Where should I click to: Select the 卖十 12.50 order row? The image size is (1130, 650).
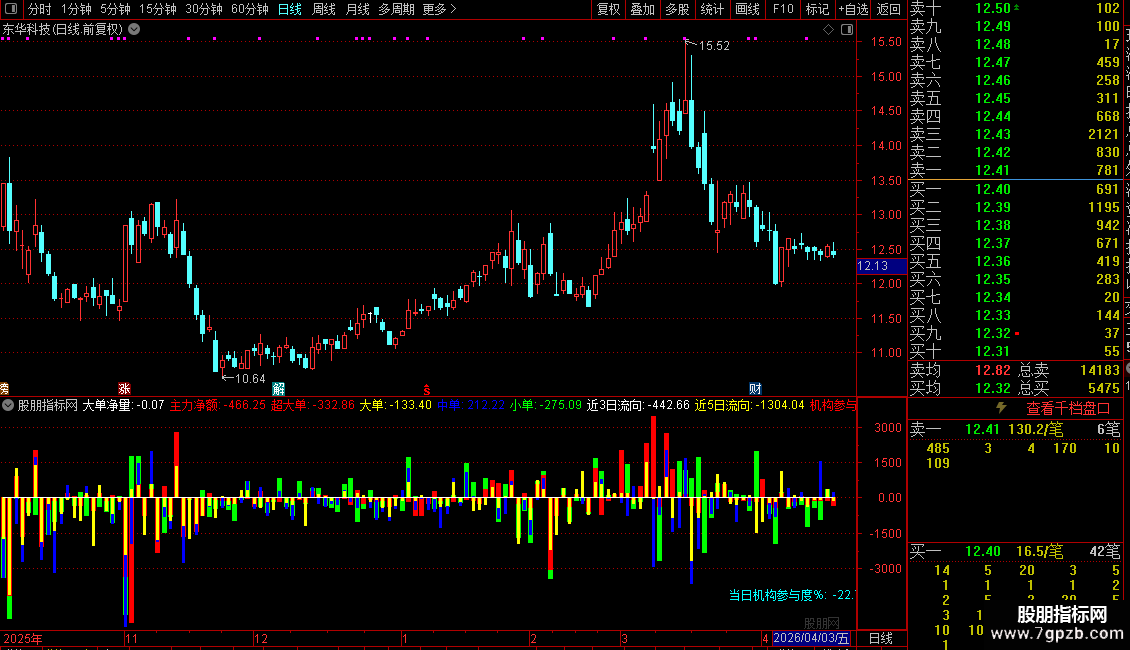pos(1014,8)
